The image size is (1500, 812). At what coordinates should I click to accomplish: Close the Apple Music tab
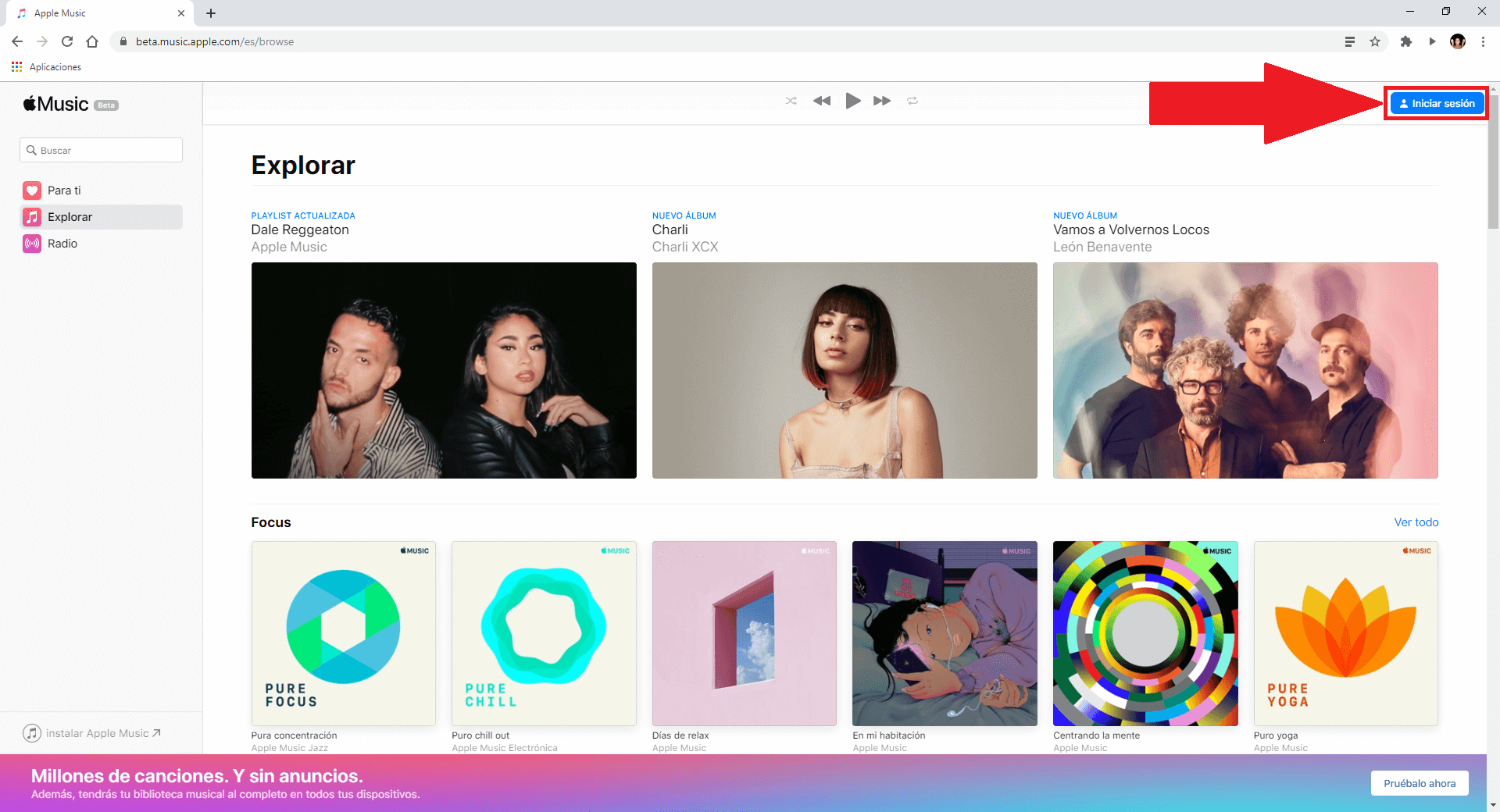[181, 13]
